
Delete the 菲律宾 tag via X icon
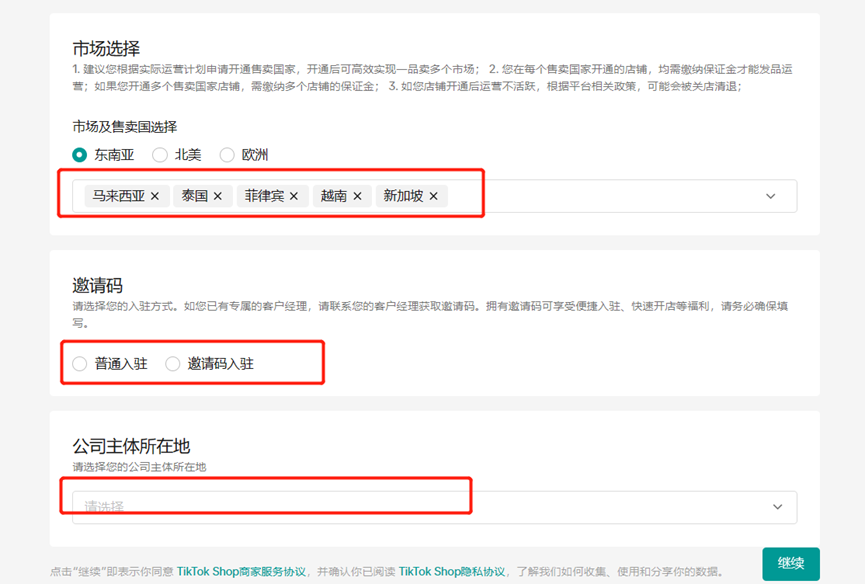pyautogui.click(x=294, y=196)
